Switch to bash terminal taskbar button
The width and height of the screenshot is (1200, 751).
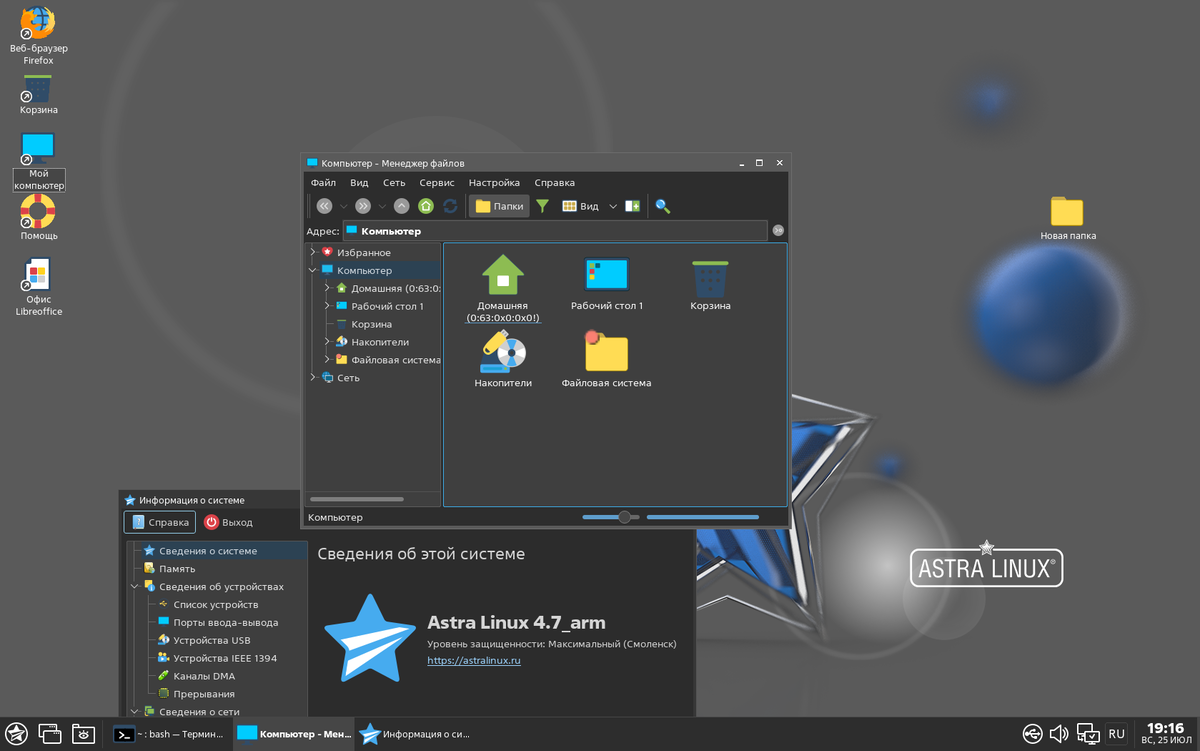pos(169,734)
